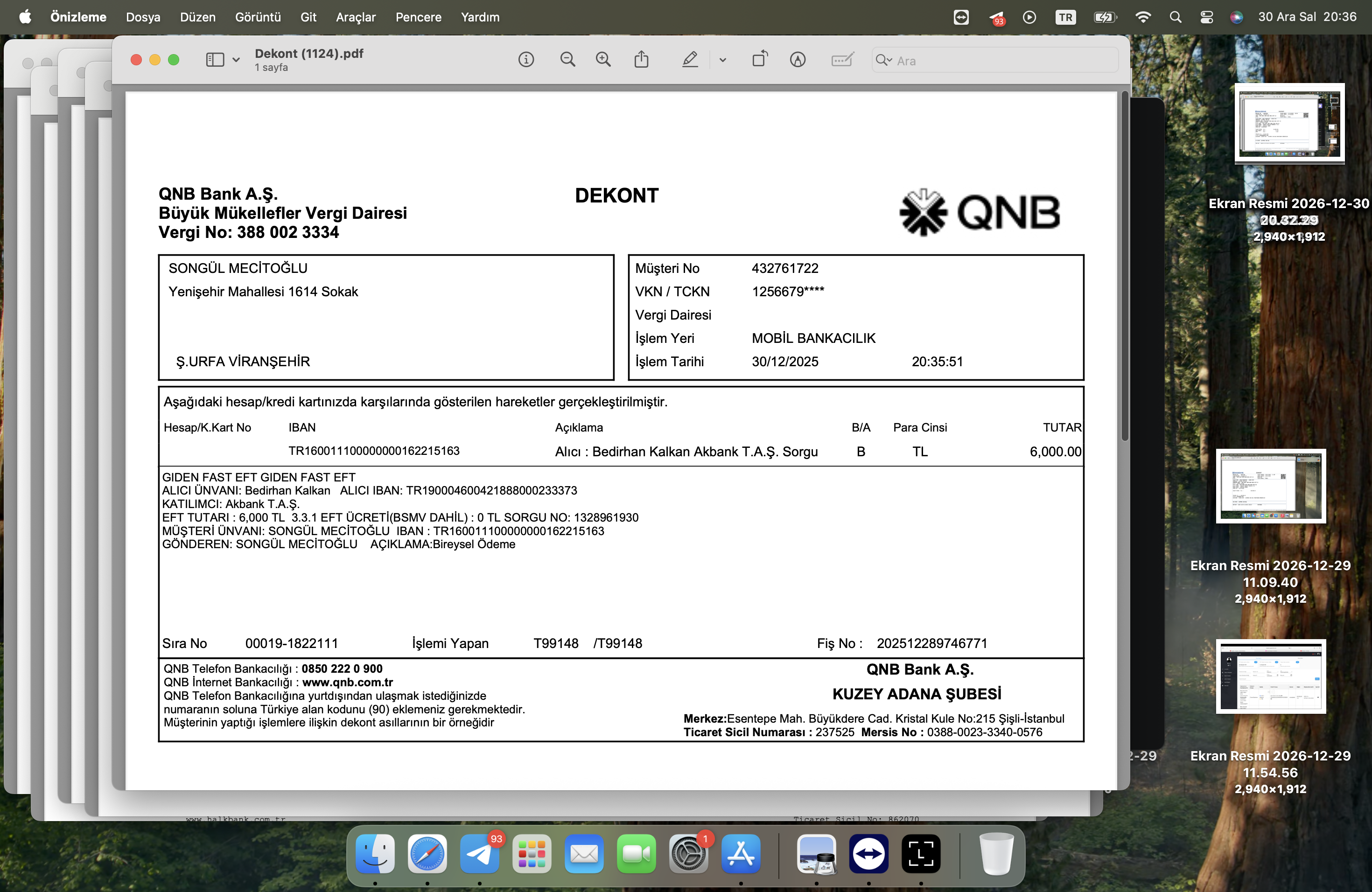Click the play circle menu bar icon

(x=1029, y=17)
